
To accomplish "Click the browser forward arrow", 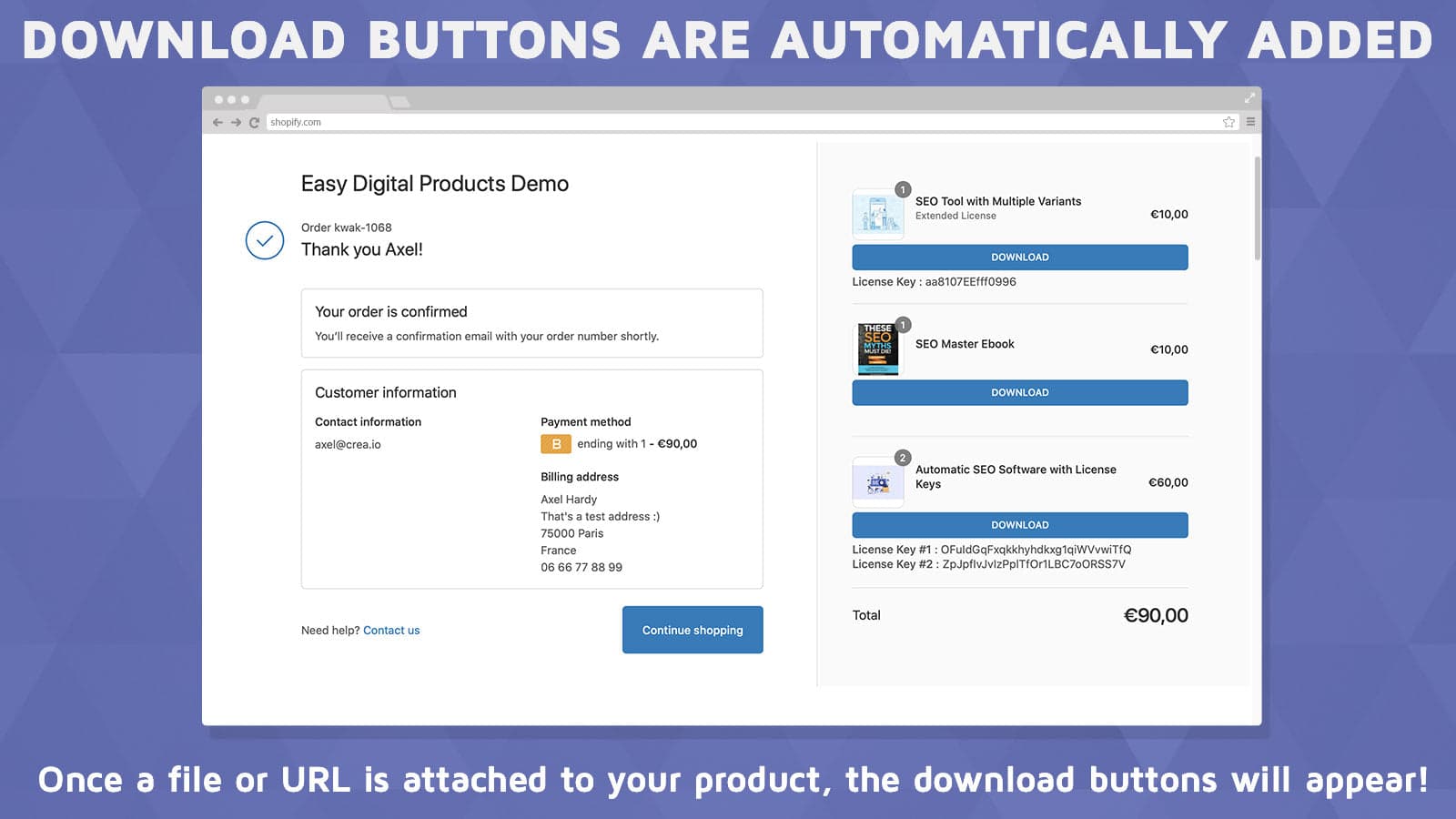I will (x=236, y=121).
